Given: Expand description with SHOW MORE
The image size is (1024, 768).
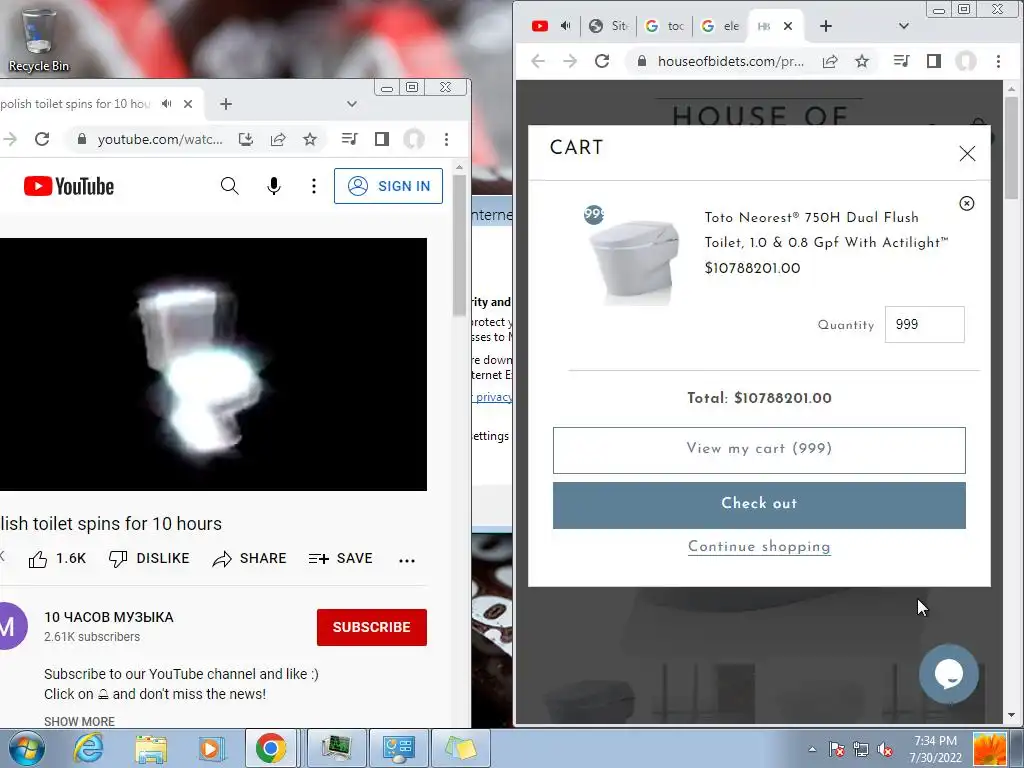Looking at the screenshot, I should (x=80, y=722).
